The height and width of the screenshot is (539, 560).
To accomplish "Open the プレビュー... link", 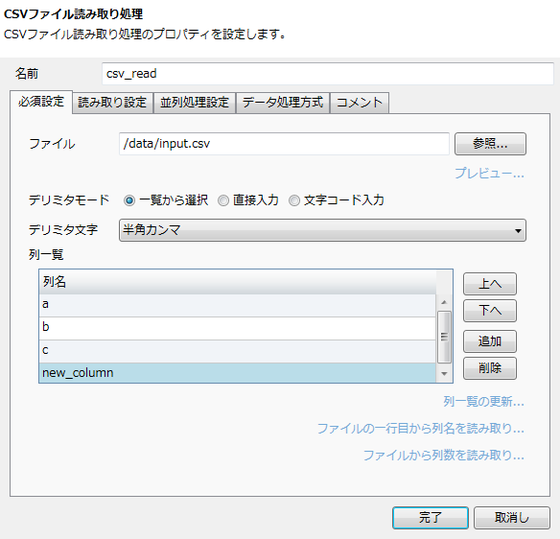I will click(x=489, y=174).
